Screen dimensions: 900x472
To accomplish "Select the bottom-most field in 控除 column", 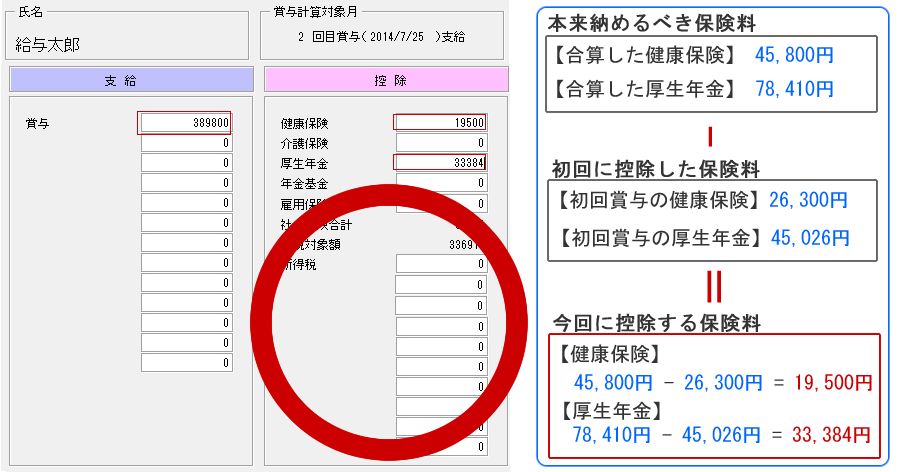I will (x=441, y=447).
